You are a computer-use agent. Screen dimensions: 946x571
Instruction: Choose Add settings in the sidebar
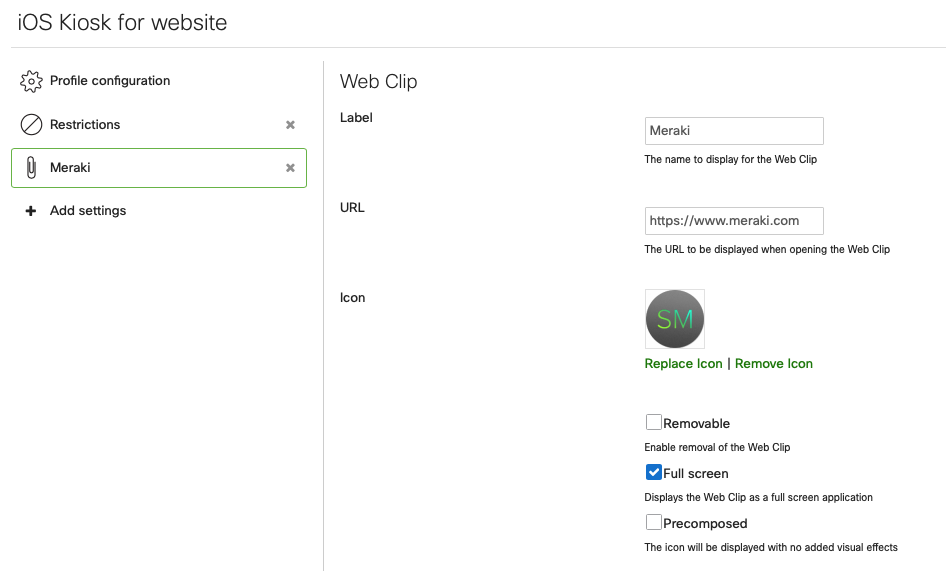point(88,211)
